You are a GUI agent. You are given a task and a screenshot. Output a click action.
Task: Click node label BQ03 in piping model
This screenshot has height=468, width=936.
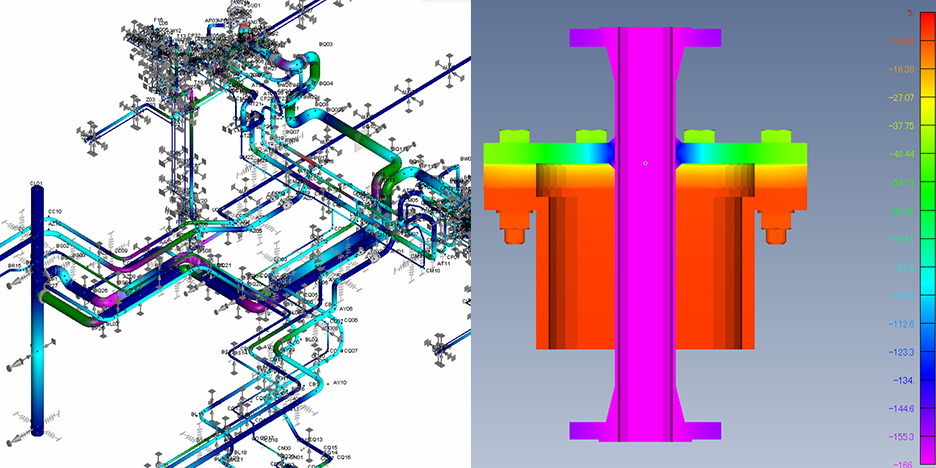coord(326,45)
